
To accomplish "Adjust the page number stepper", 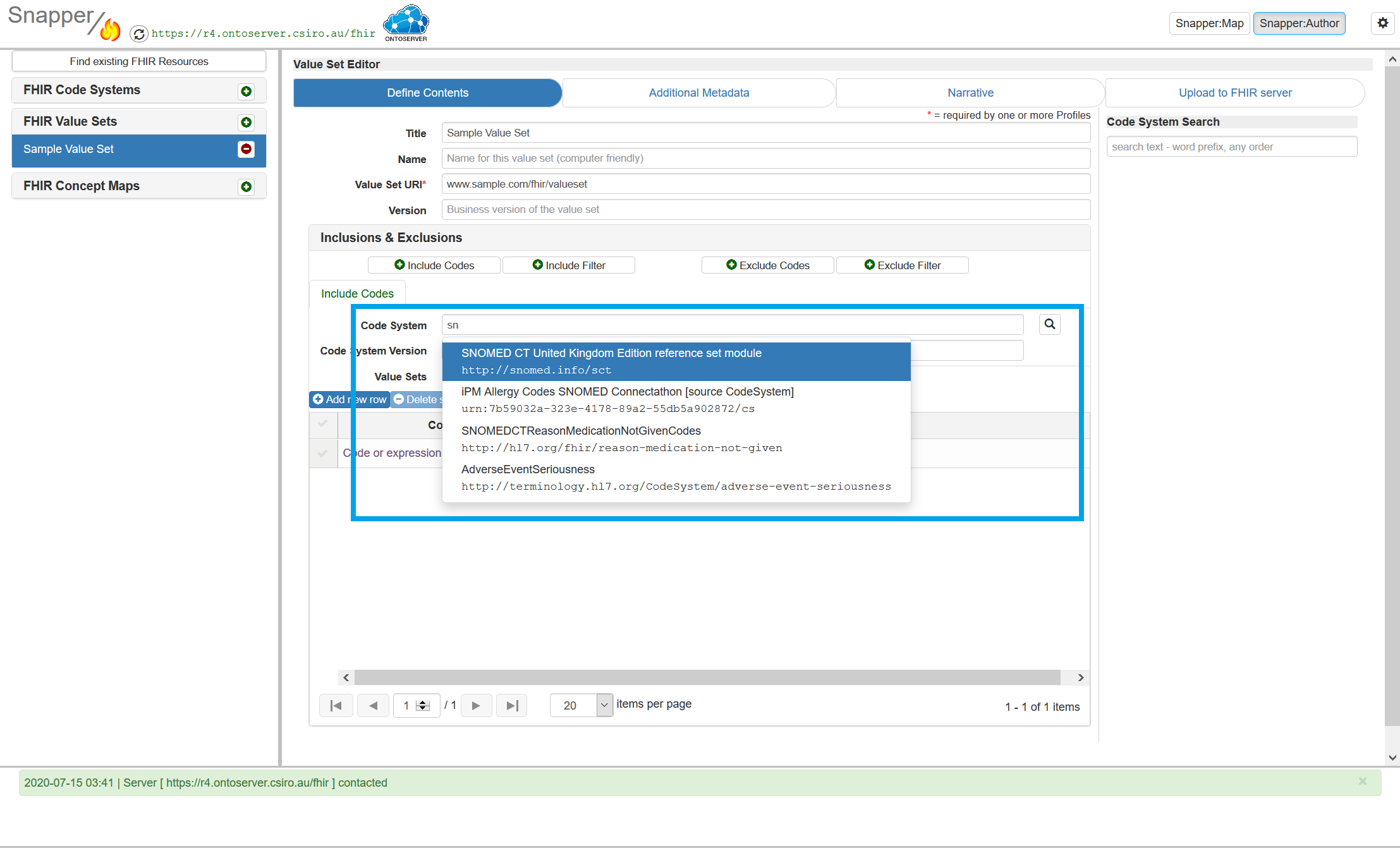I will (423, 705).
